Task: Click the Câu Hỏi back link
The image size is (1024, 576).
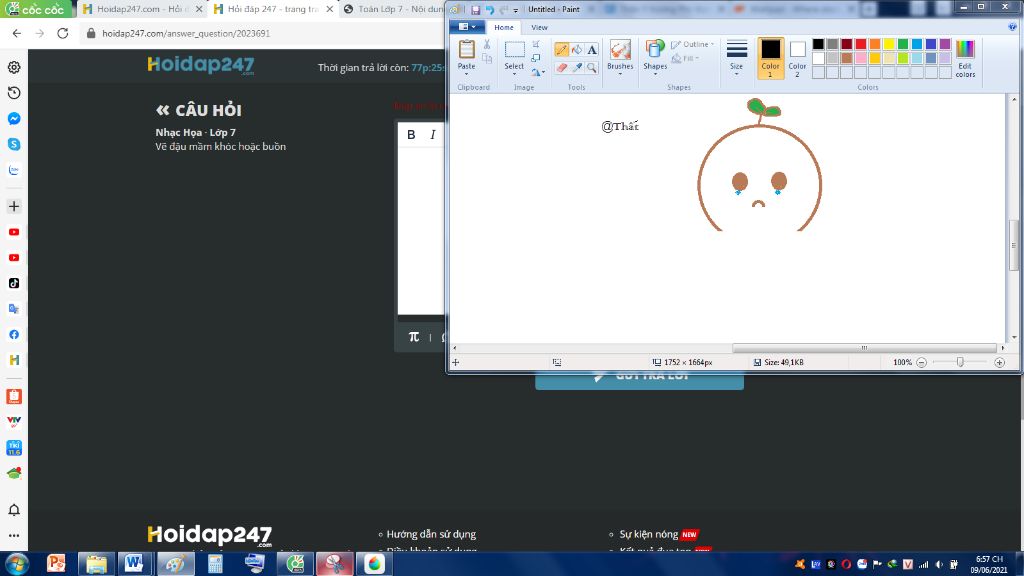Action: [x=199, y=110]
